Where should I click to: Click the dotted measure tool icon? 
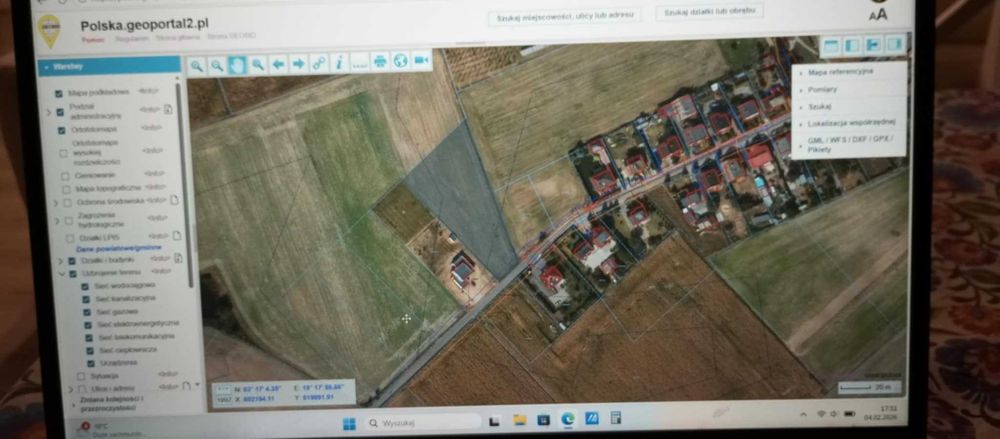[360, 62]
